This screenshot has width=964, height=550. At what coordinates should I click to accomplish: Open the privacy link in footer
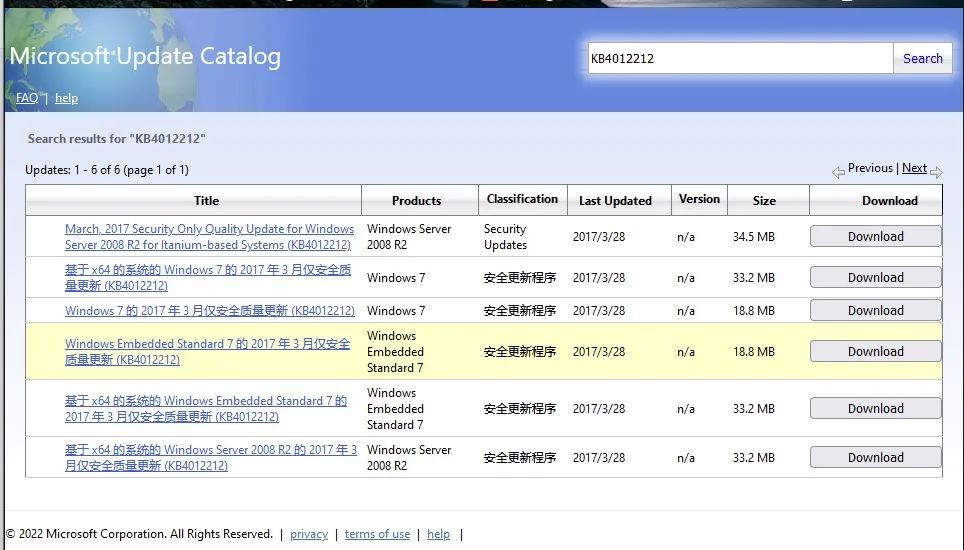(x=308, y=534)
